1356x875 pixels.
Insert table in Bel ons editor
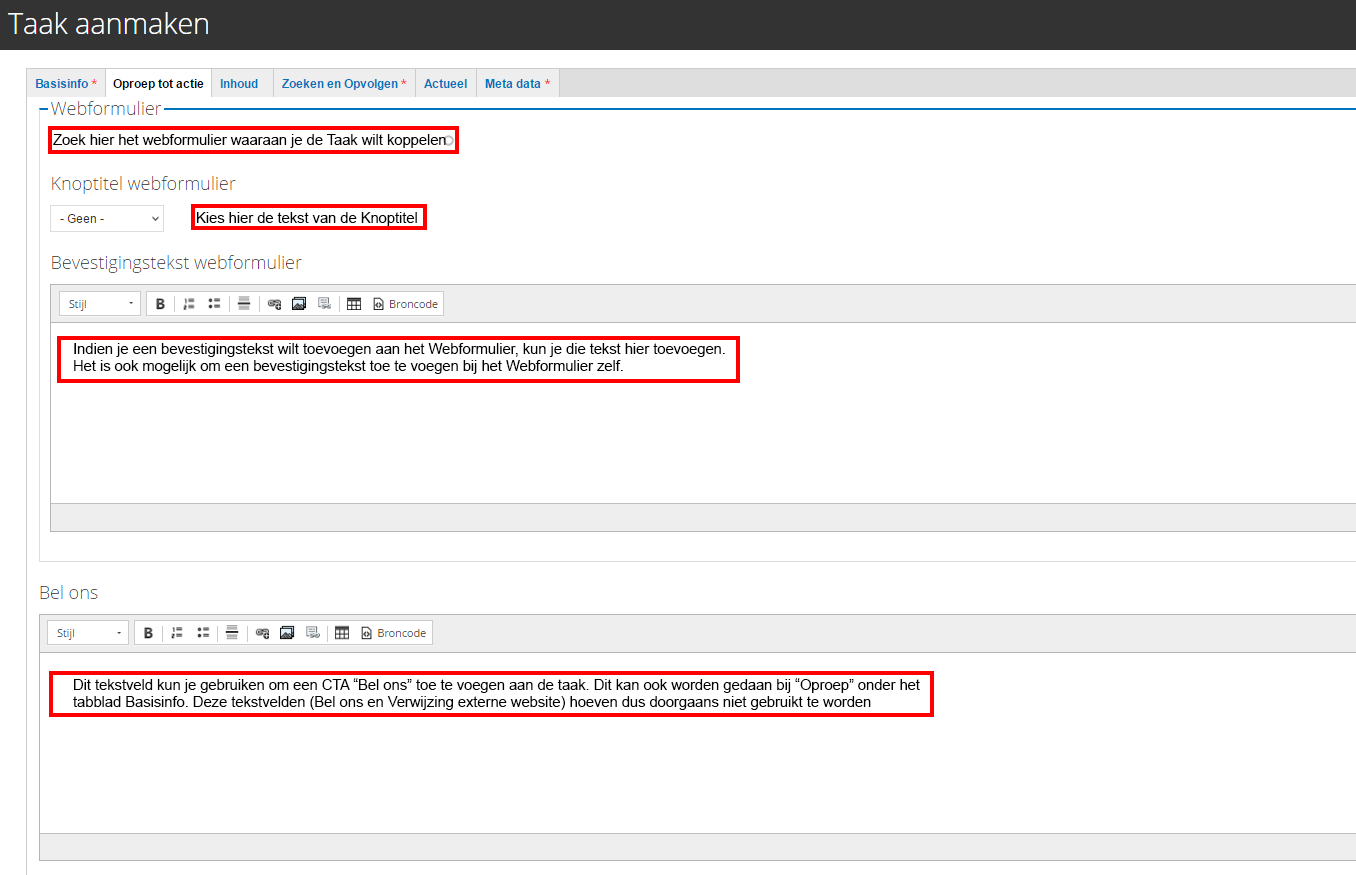[342, 633]
